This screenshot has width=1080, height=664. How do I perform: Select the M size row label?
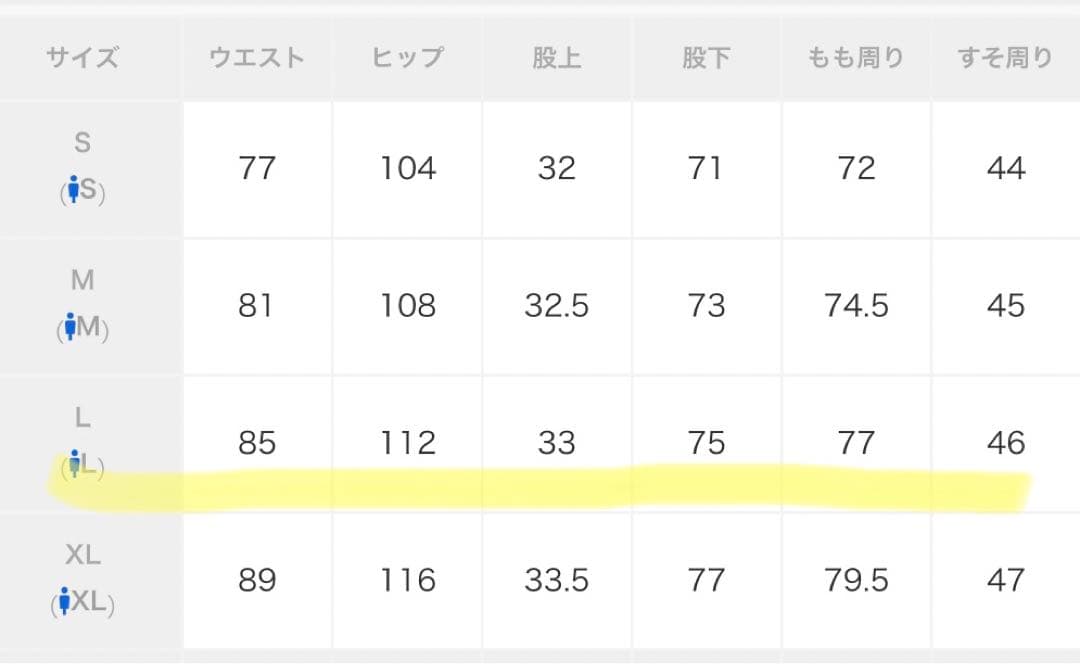(x=82, y=281)
